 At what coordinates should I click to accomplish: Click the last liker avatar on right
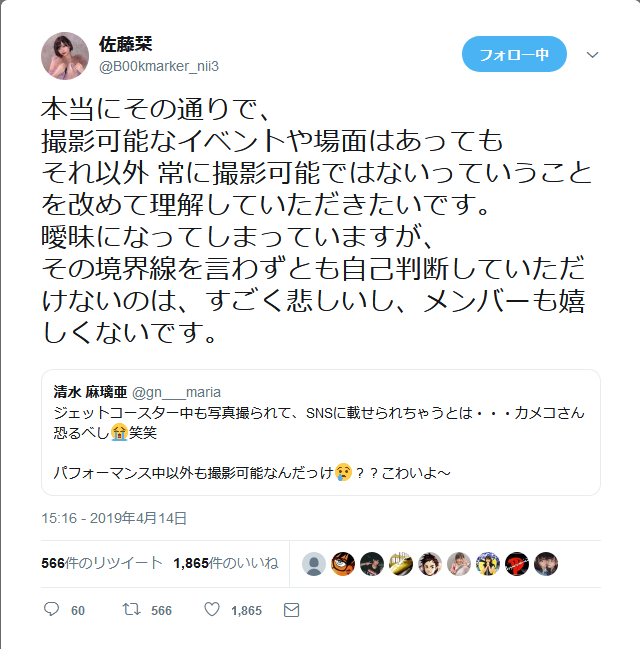click(546, 564)
